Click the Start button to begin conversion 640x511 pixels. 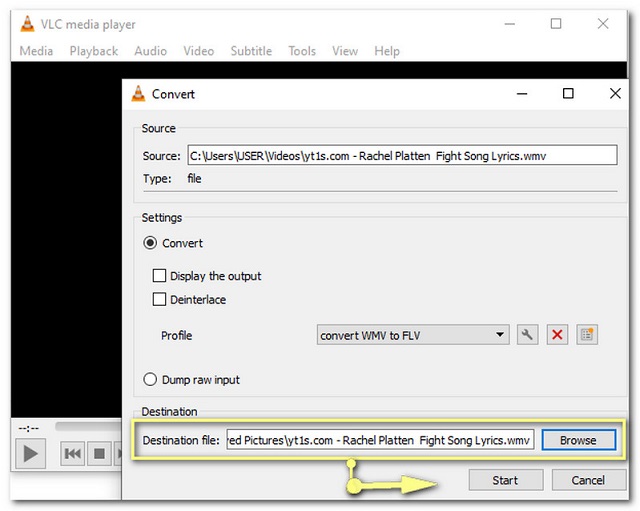(506, 480)
